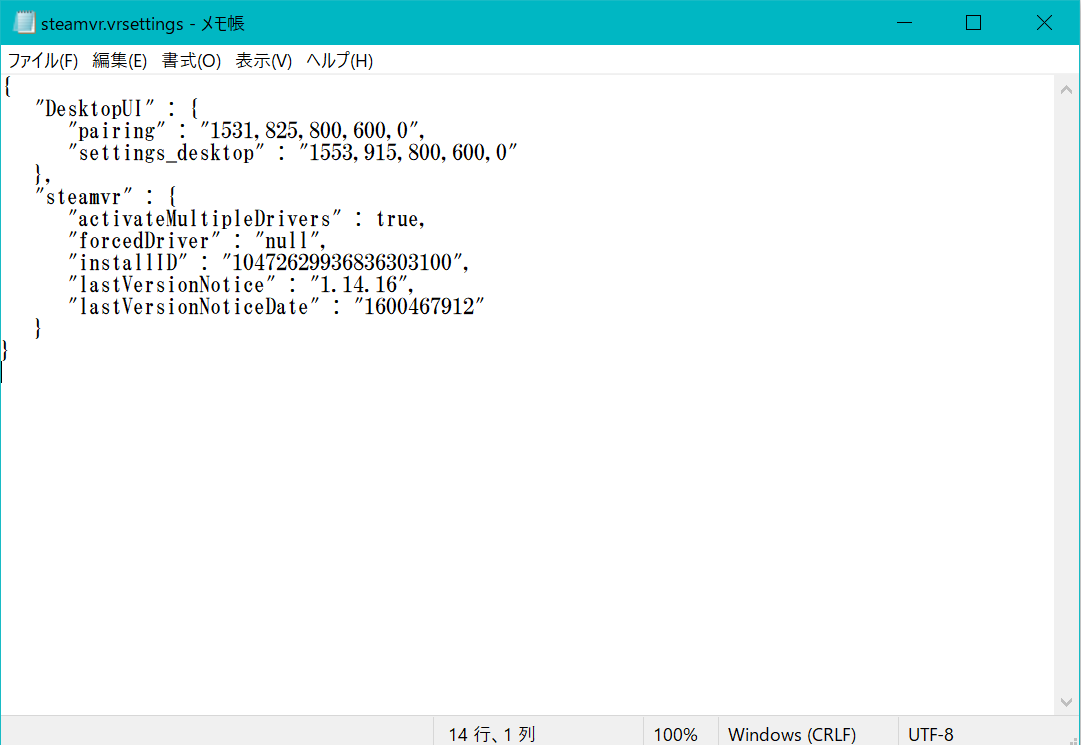Click the "forcedDriver" key text
The image size is (1081, 745).
point(144,241)
